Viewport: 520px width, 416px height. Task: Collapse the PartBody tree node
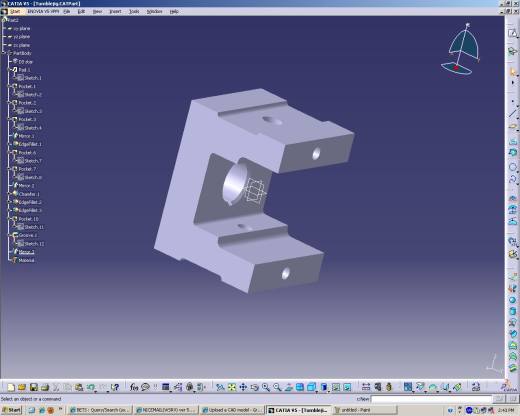tap(4, 53)
